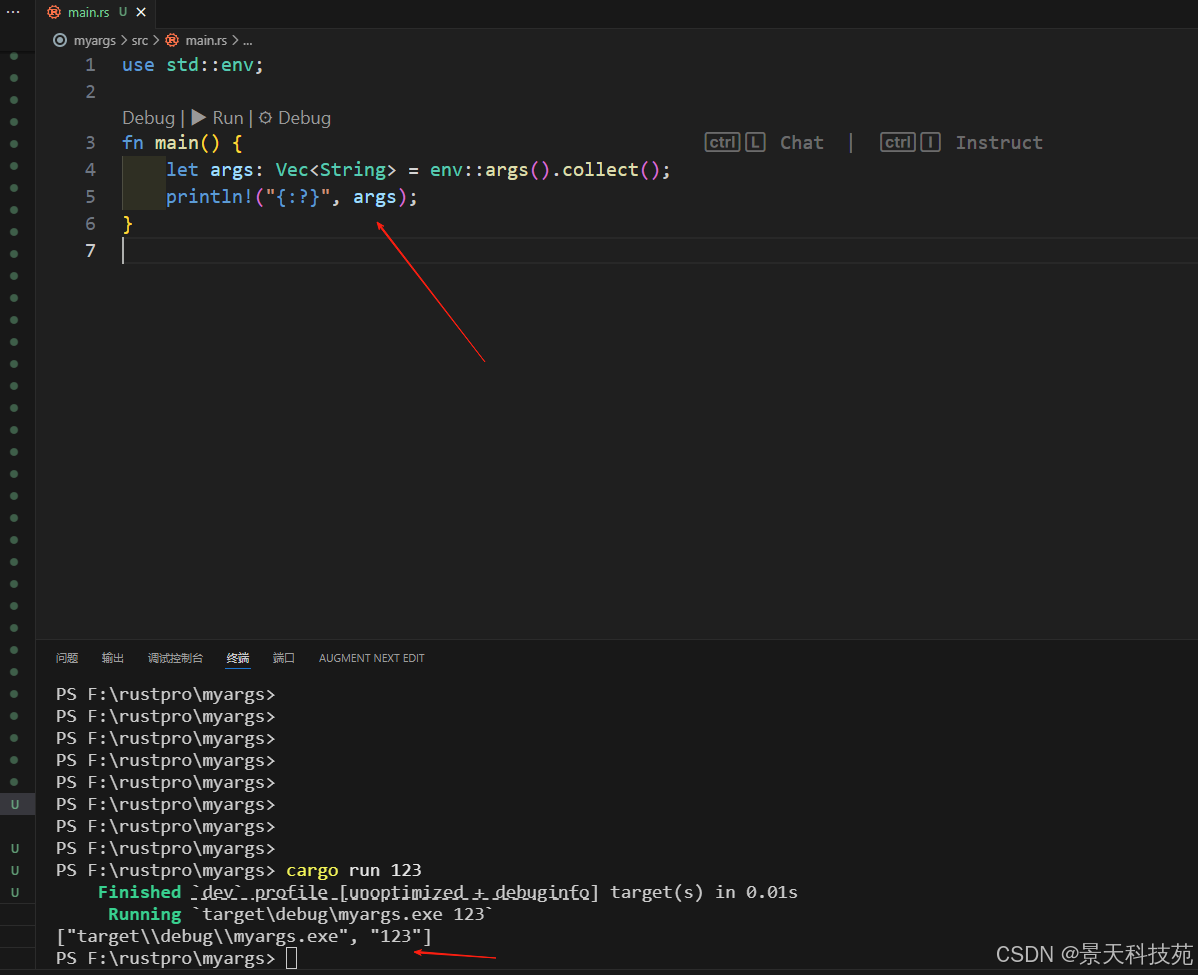
Task: Click the src breadcrumb folder
Action: coord(140,40)
